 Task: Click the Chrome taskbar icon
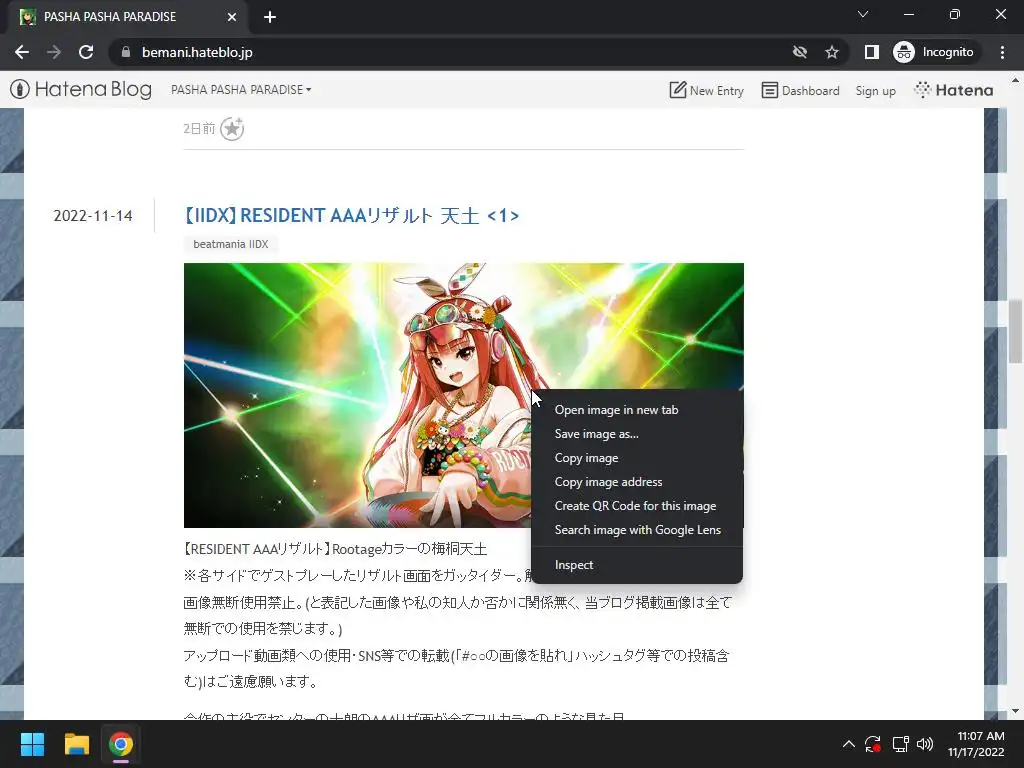click(121, 744)
